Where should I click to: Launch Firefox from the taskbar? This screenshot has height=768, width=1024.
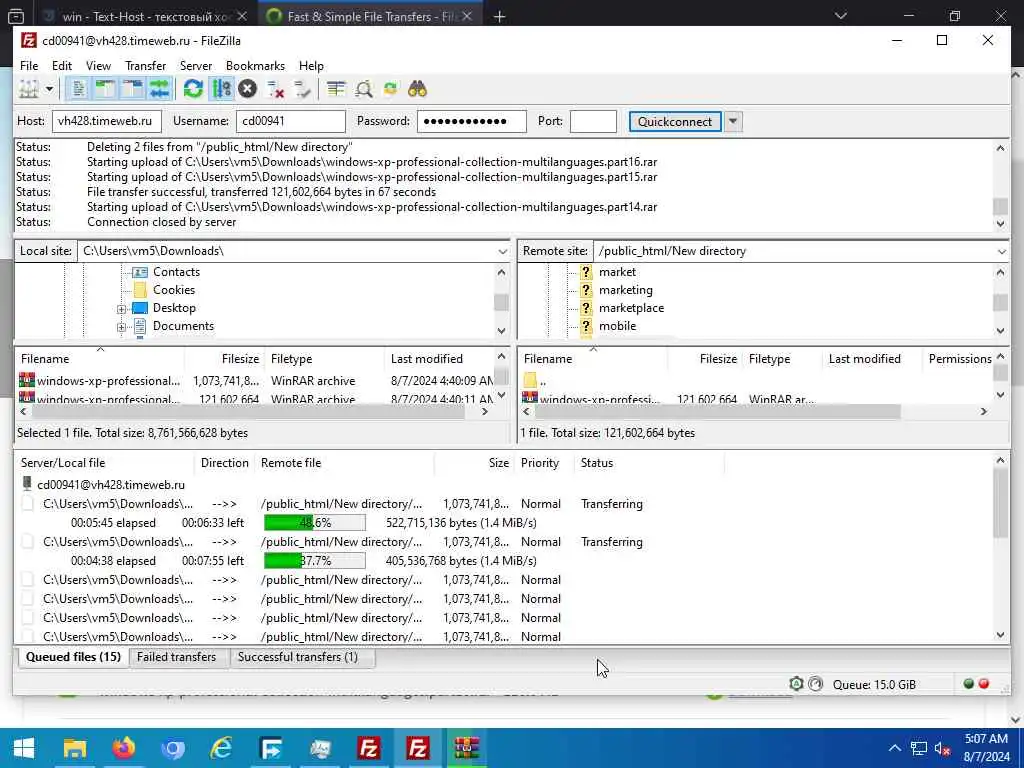[123, 748]
